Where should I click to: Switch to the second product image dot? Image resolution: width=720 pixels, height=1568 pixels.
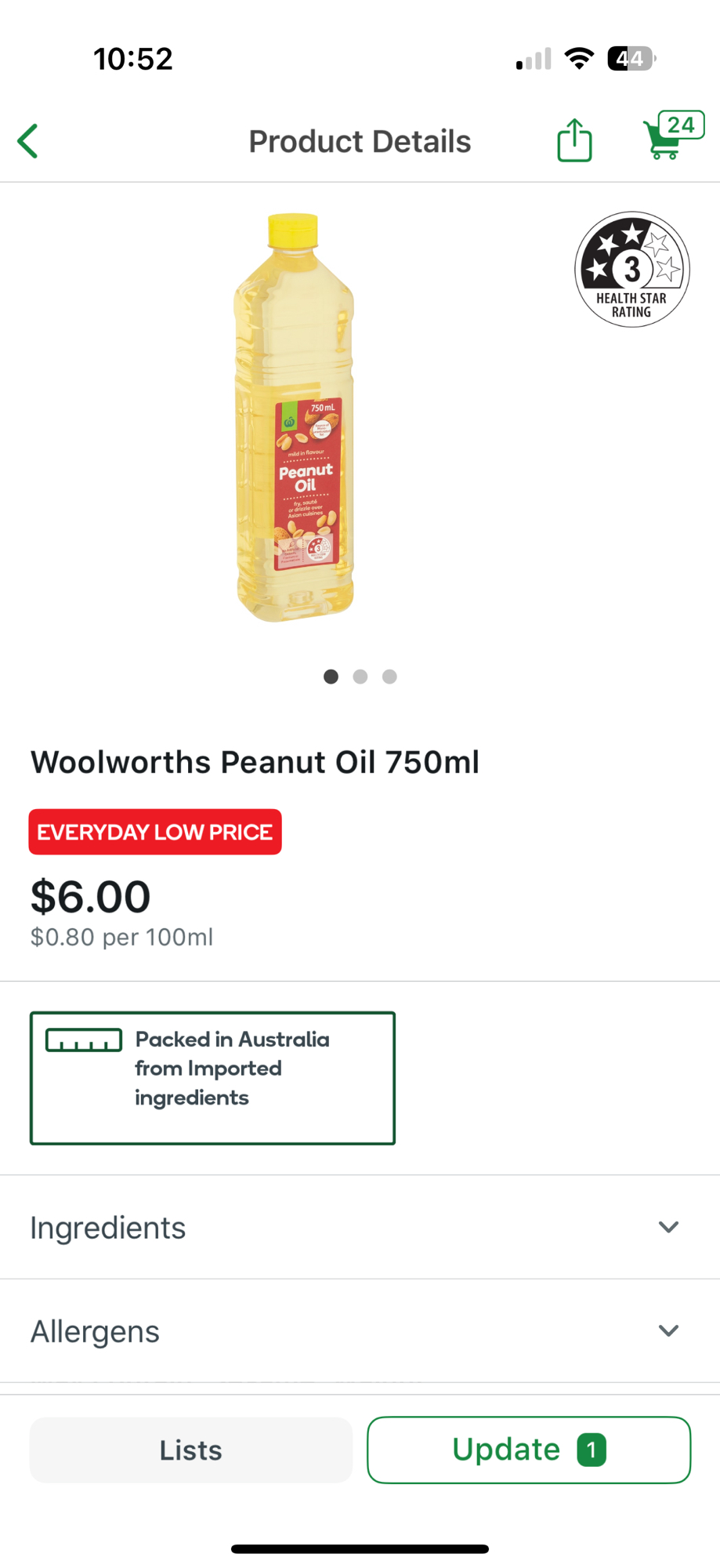pos(360,677)
